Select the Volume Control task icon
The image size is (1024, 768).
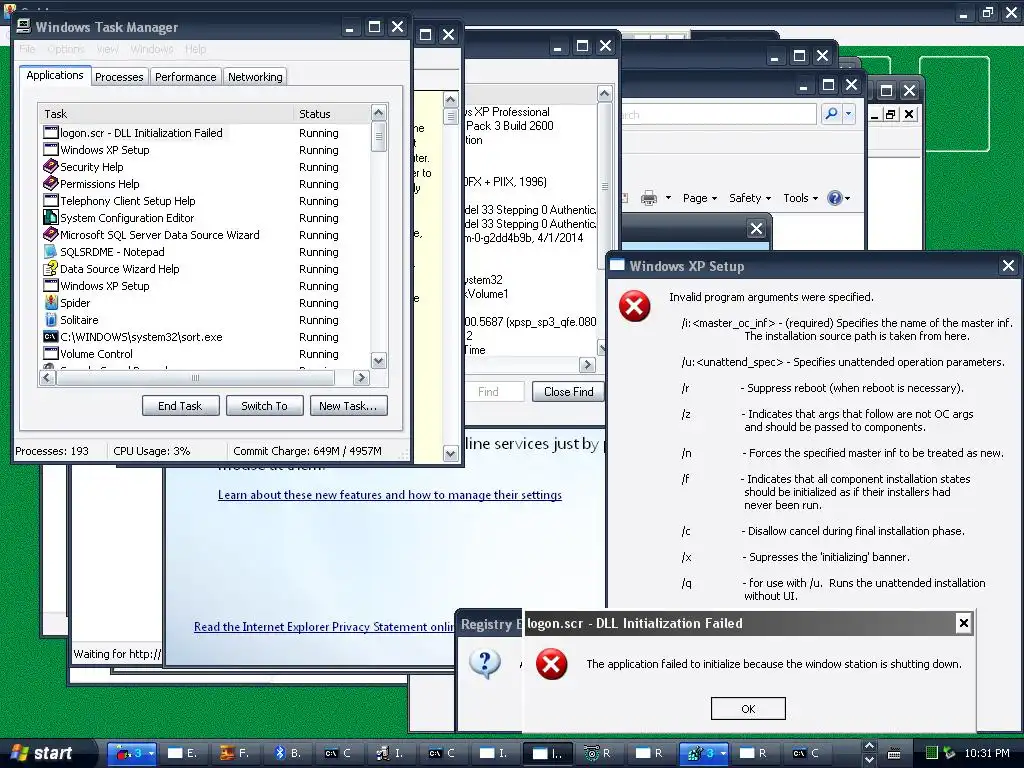point(51,353)
